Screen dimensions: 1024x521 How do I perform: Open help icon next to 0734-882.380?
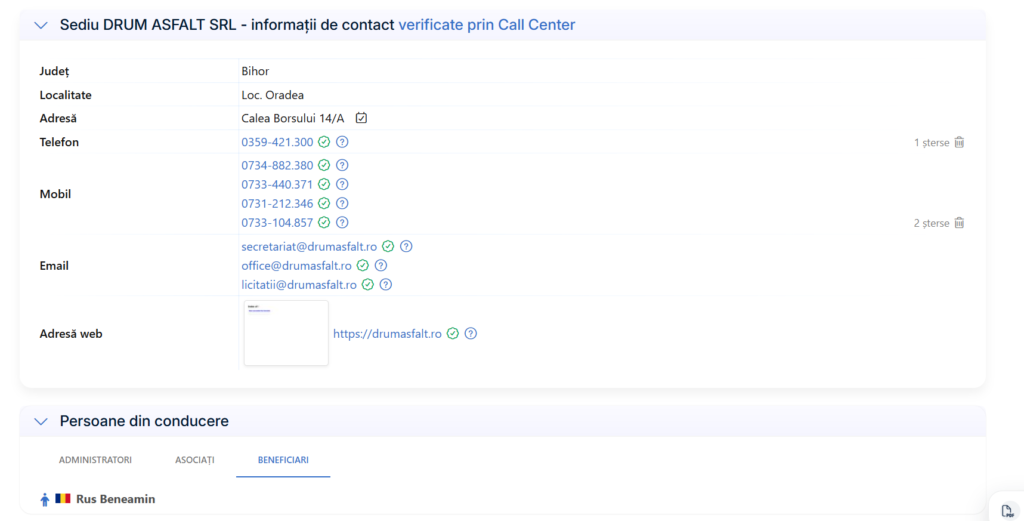tap(342, 165)
